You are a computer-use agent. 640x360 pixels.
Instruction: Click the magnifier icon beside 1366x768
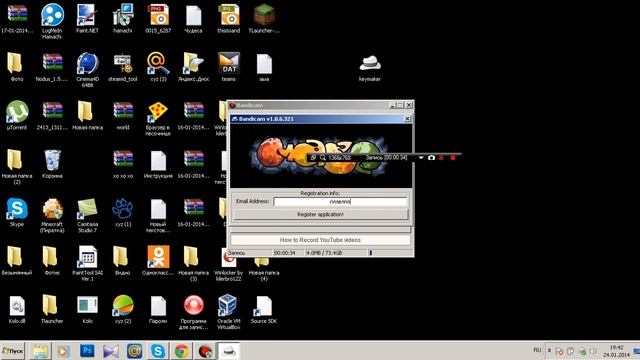(322, 158)
